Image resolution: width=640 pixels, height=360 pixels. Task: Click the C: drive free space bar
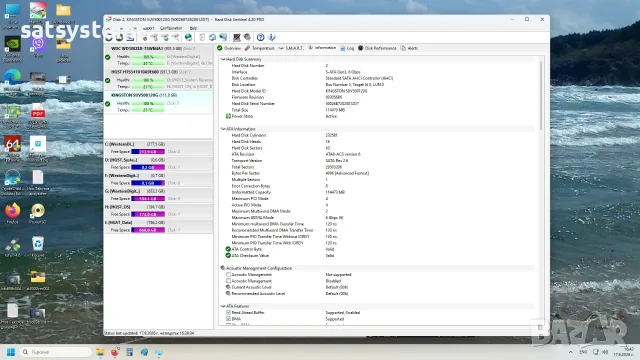click(x=148, y=152)
